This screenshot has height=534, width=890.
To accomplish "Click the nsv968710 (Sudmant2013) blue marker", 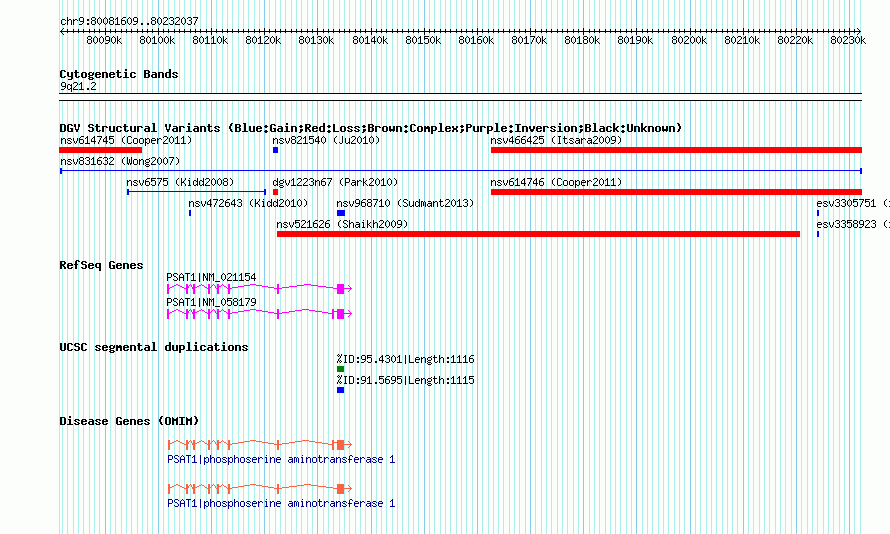I will (x=341, y=213).
